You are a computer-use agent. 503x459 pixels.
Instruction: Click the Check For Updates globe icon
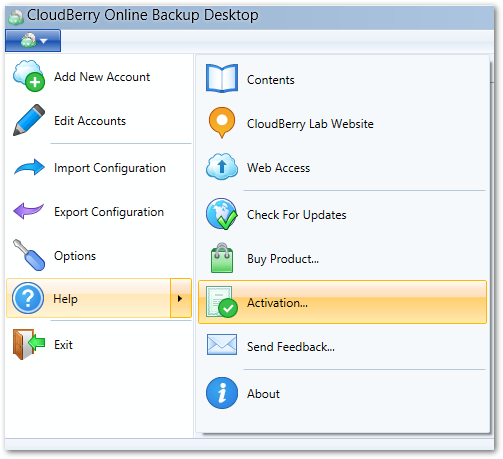pyautogui.click(x=222, y=214)
